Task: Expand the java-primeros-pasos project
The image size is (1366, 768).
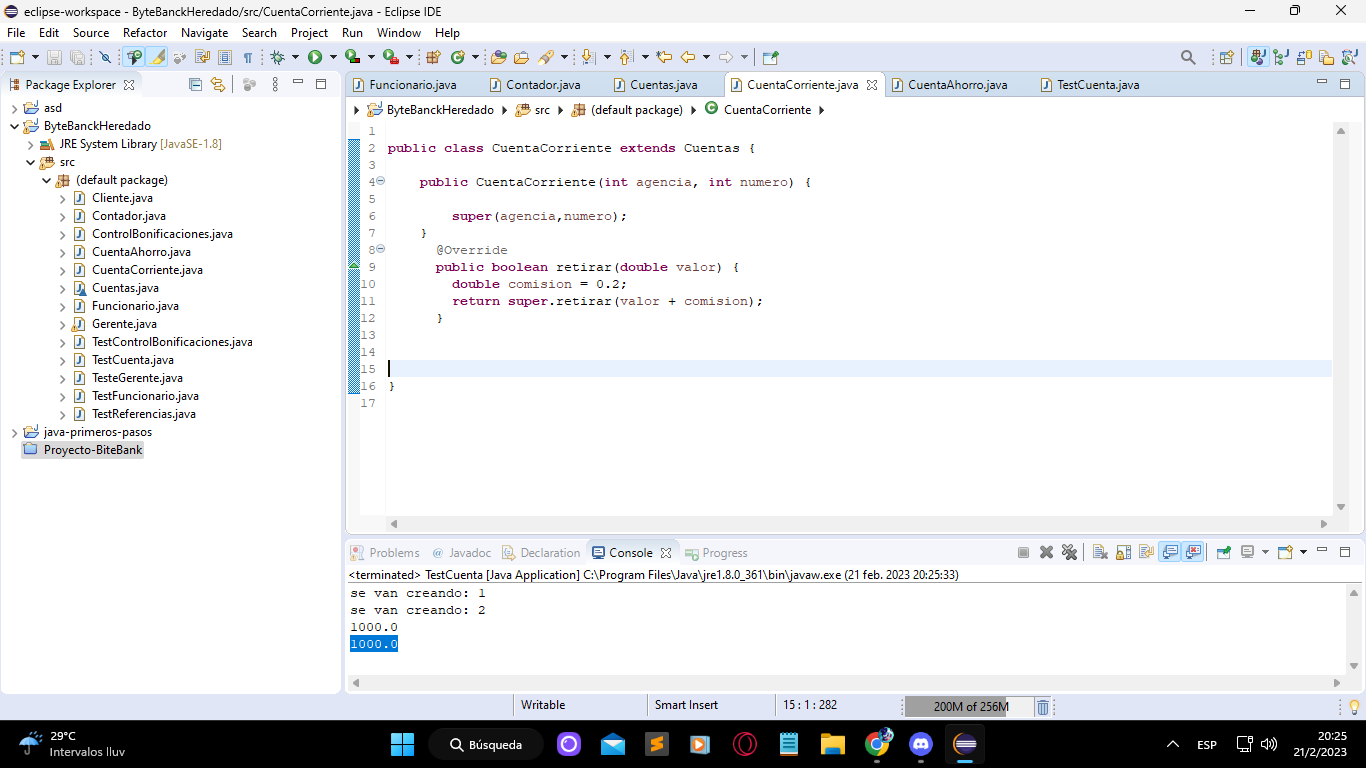Action: point(14,432)
